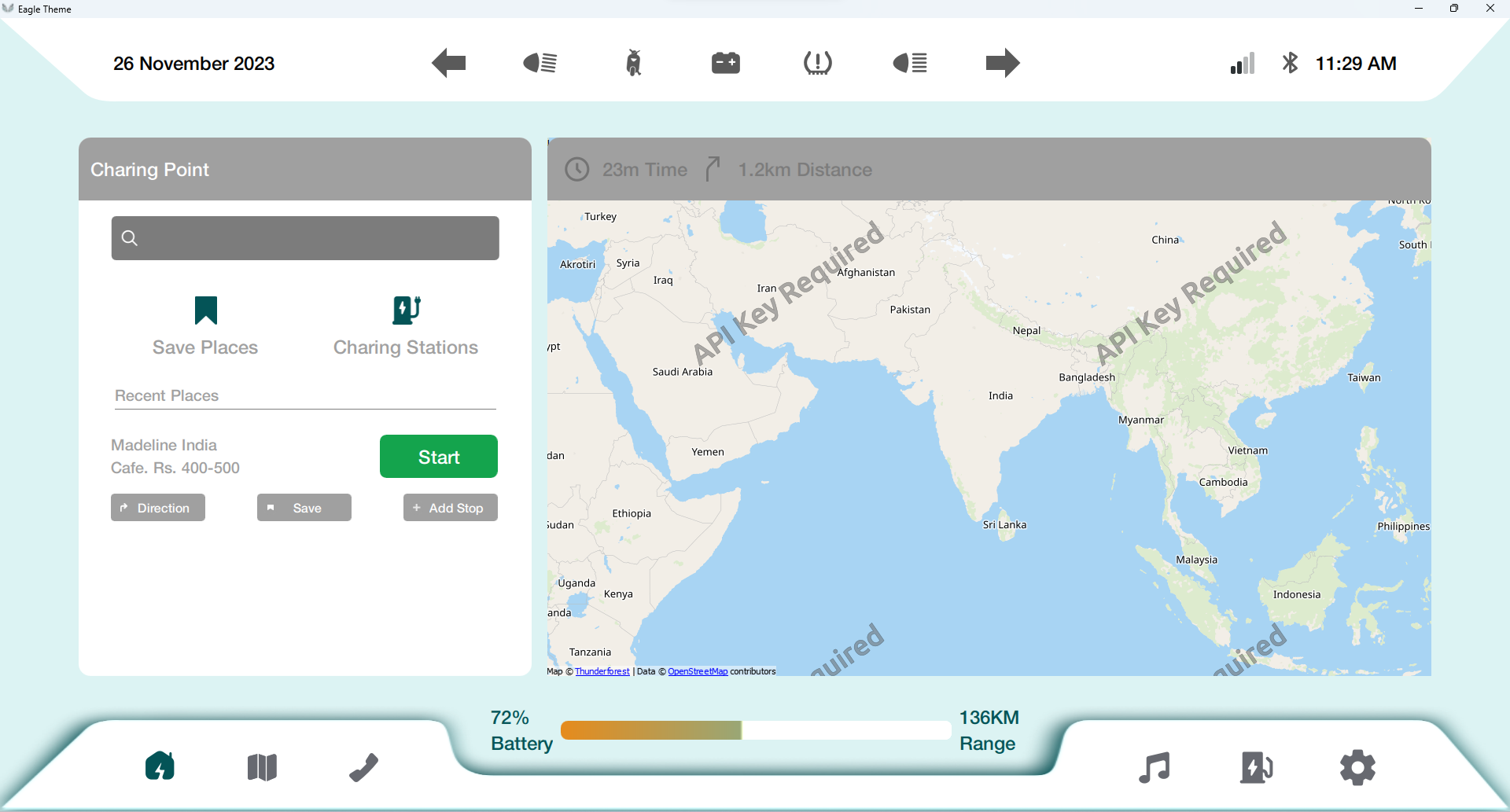Click Indonesia label on the map

click(1297, 594)
